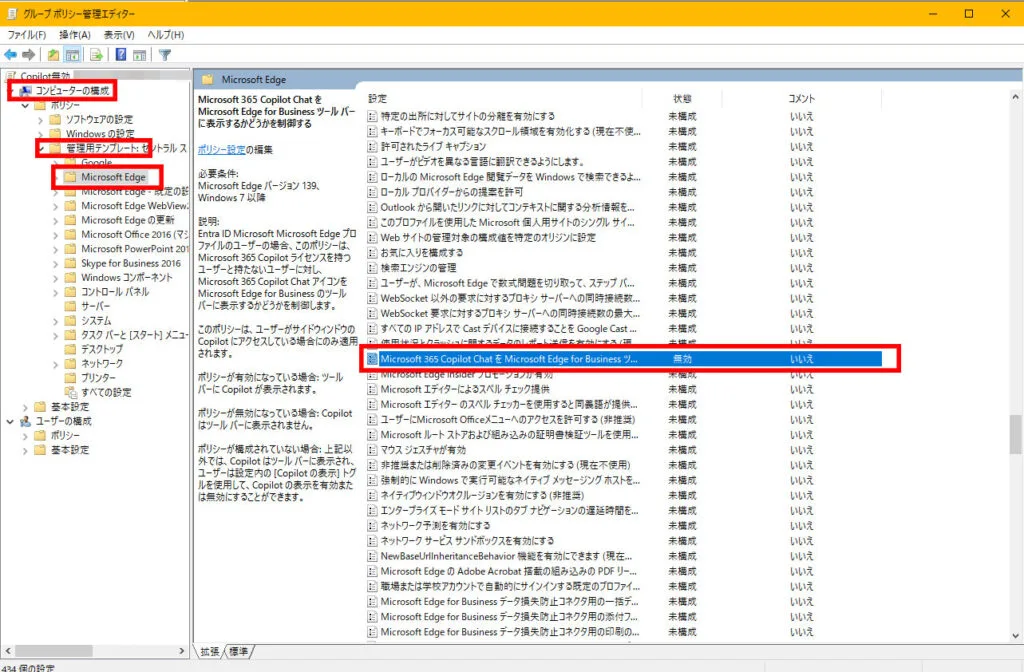This screenshot has width=1024, height=672.
Task: Open the ファイル(F) menu
Action: click(27, 35)
